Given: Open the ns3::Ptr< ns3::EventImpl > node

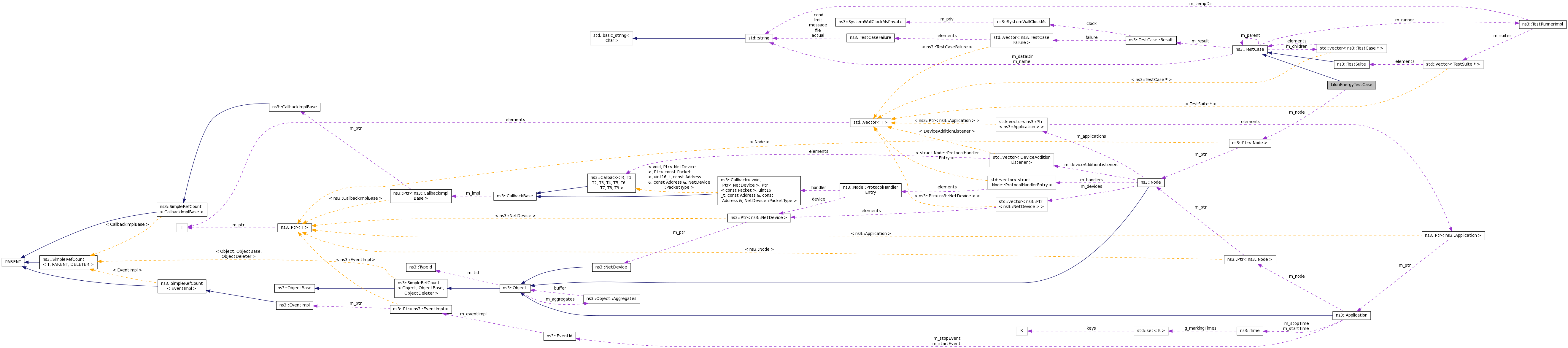Looking at the screenshot, I should point(421,309).
